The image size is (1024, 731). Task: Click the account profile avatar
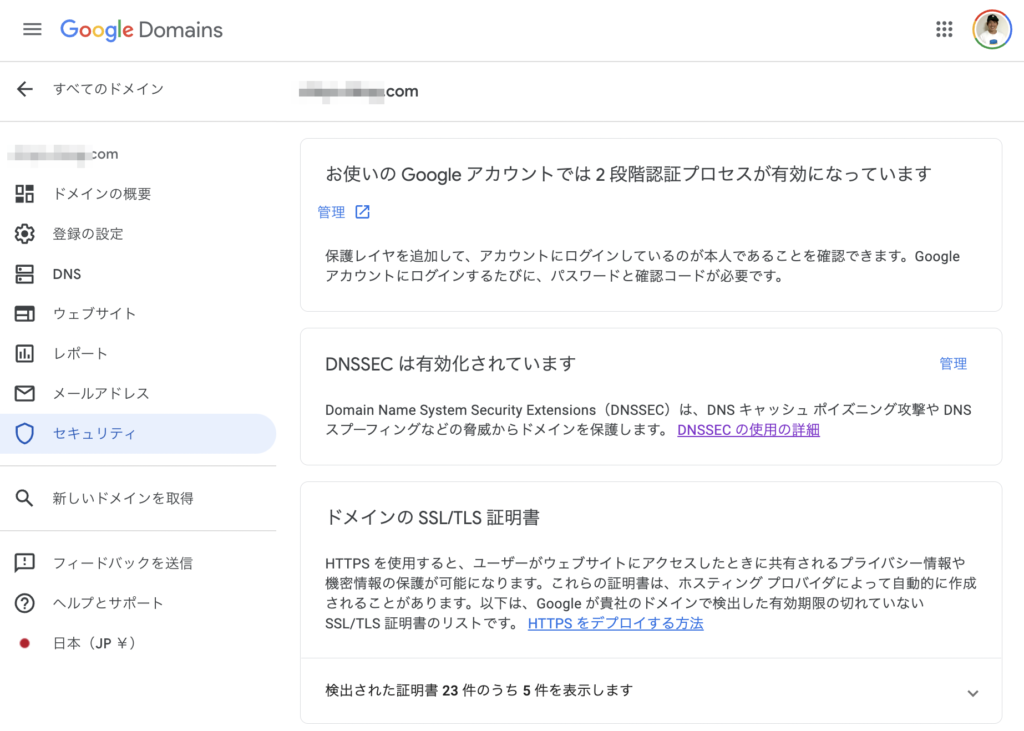991,29
